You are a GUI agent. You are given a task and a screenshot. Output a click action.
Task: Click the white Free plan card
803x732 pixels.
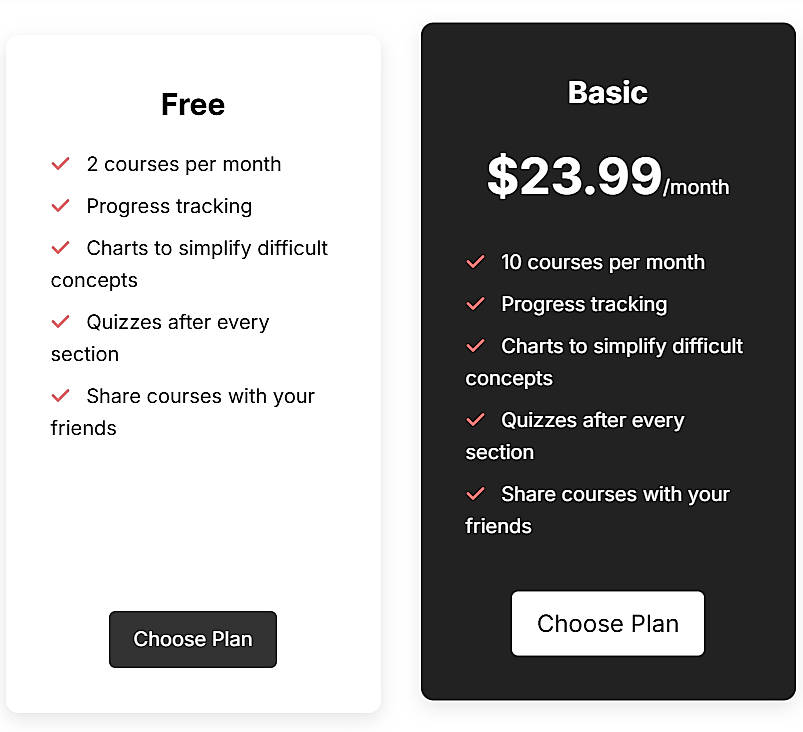click(x=192, y=520)
